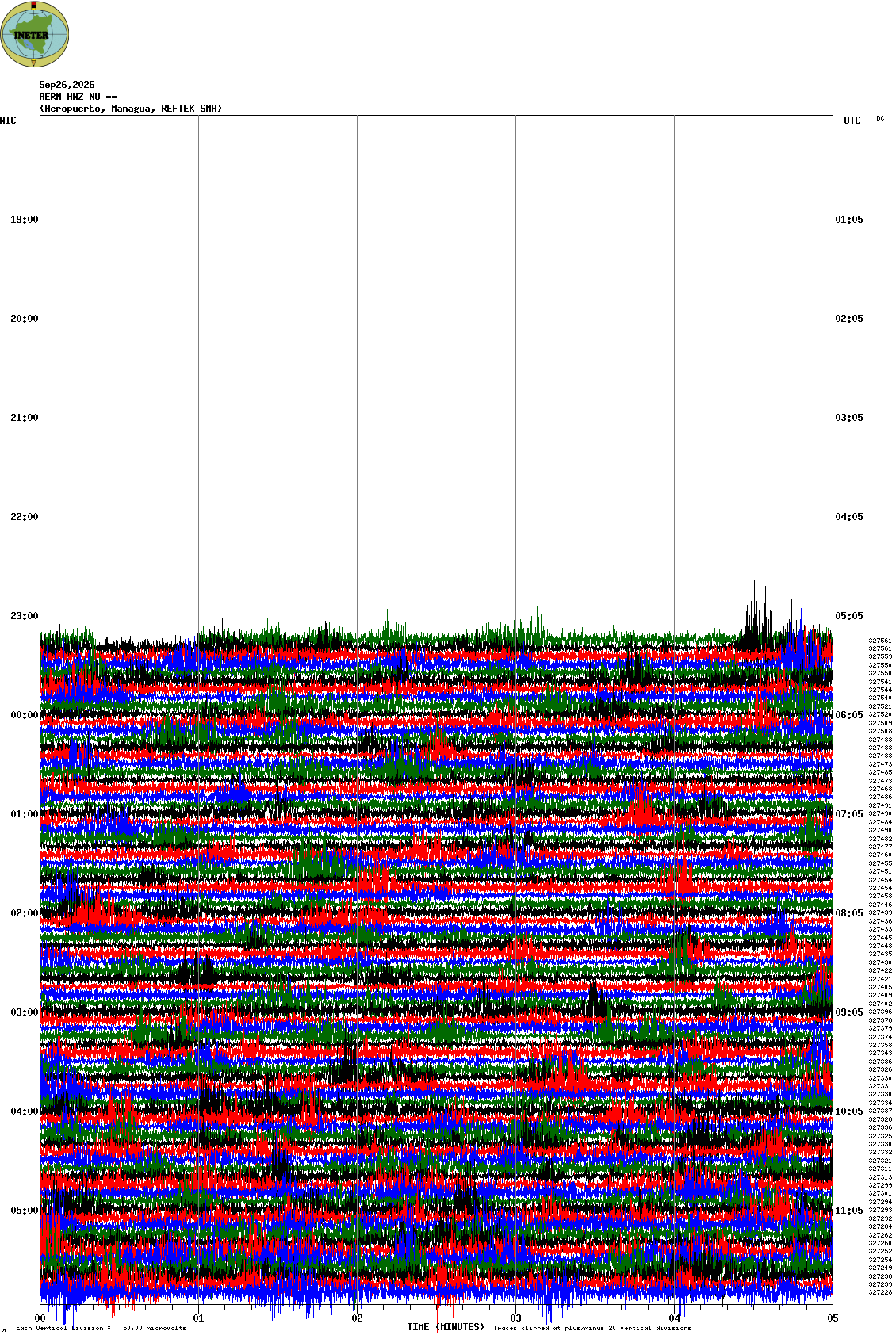
Task: Click the 19:00 local time label
Action: pos(24,220)
